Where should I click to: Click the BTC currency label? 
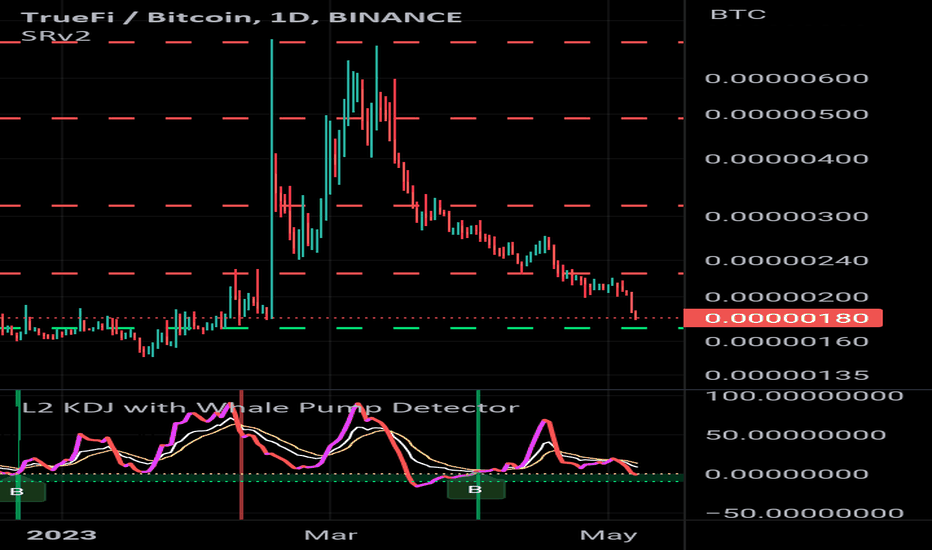738,14
